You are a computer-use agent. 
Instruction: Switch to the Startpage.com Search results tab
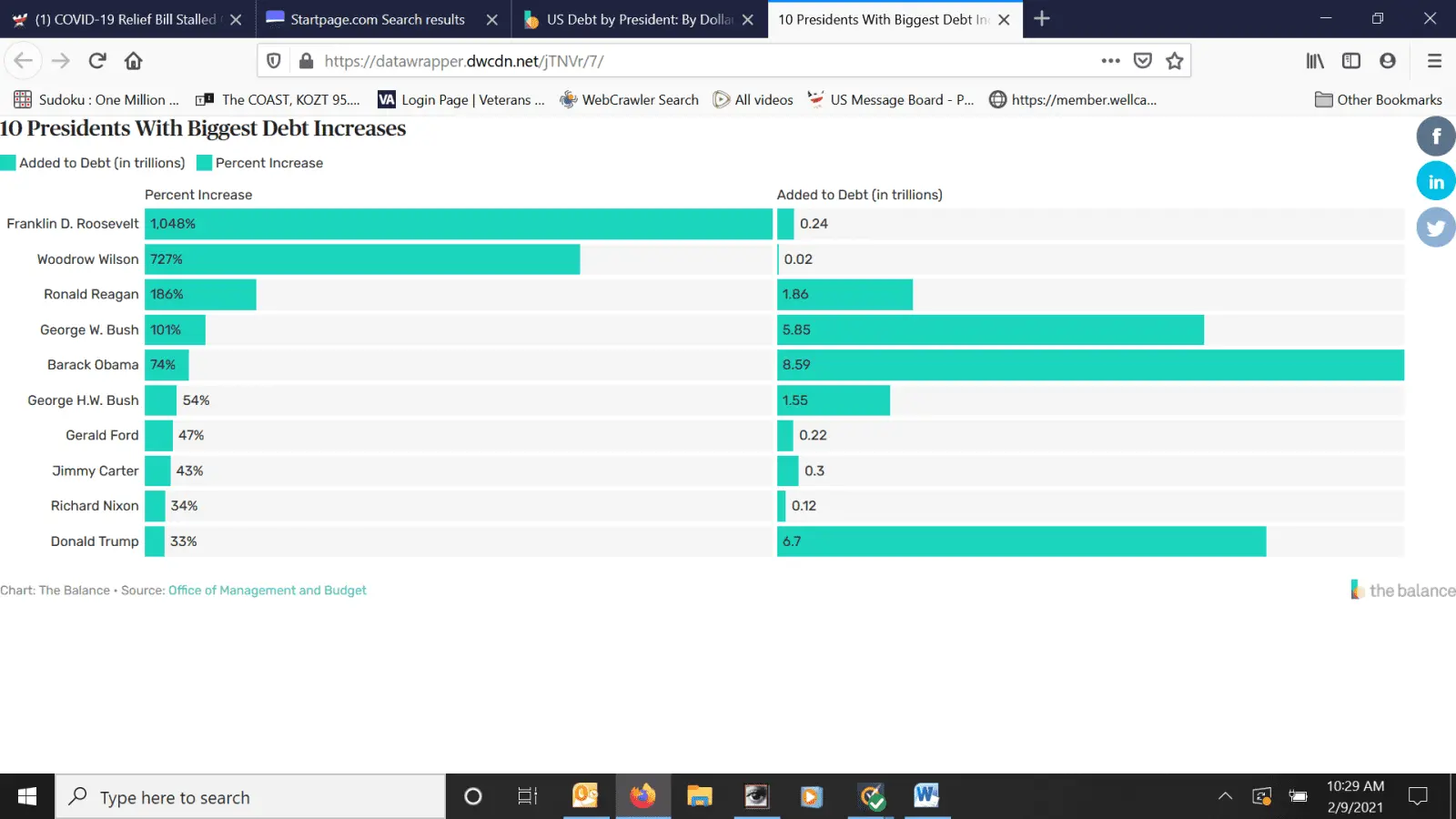coord(377,19)
